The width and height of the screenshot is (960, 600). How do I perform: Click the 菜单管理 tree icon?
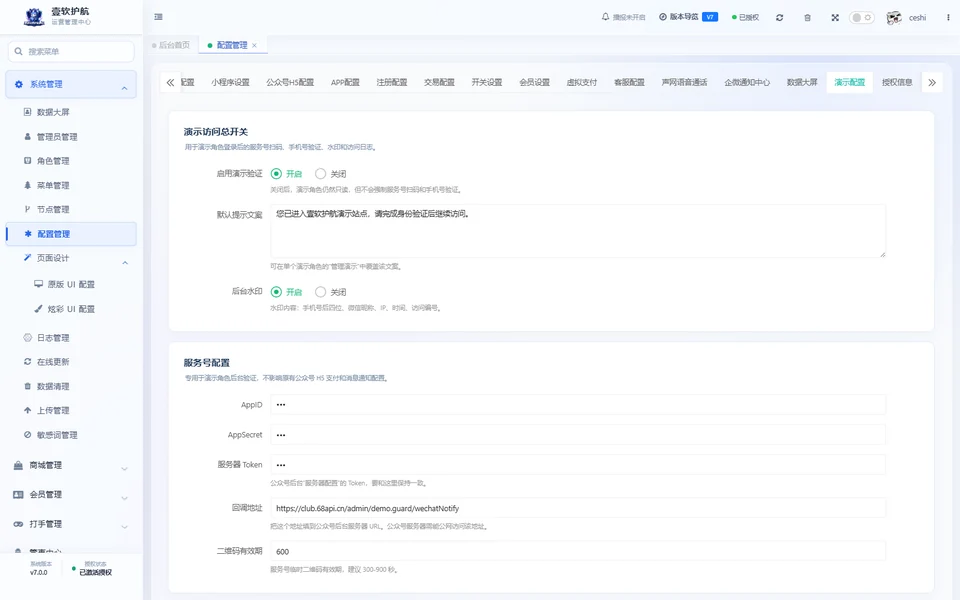coord(27,185)
